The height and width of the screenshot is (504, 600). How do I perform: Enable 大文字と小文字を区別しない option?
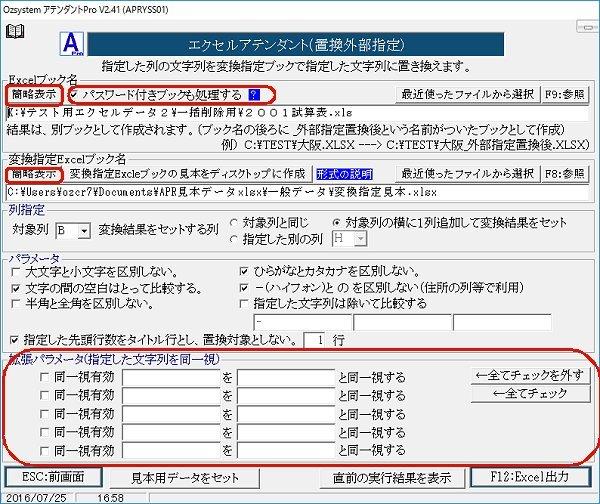(17, 271)
